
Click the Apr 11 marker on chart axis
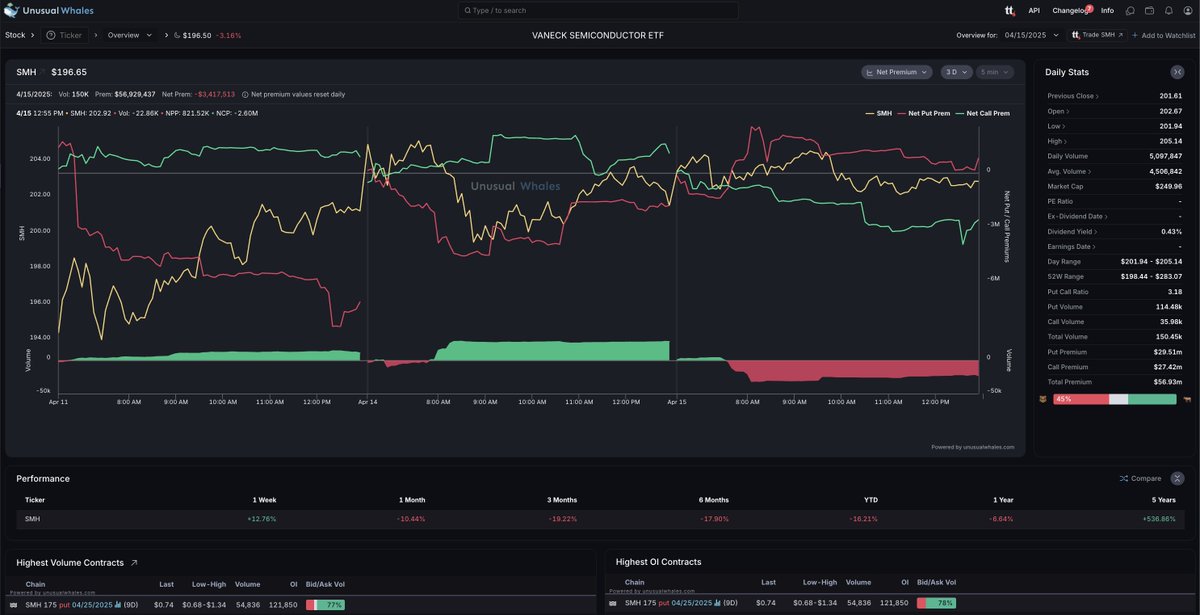tap(59, 402)
